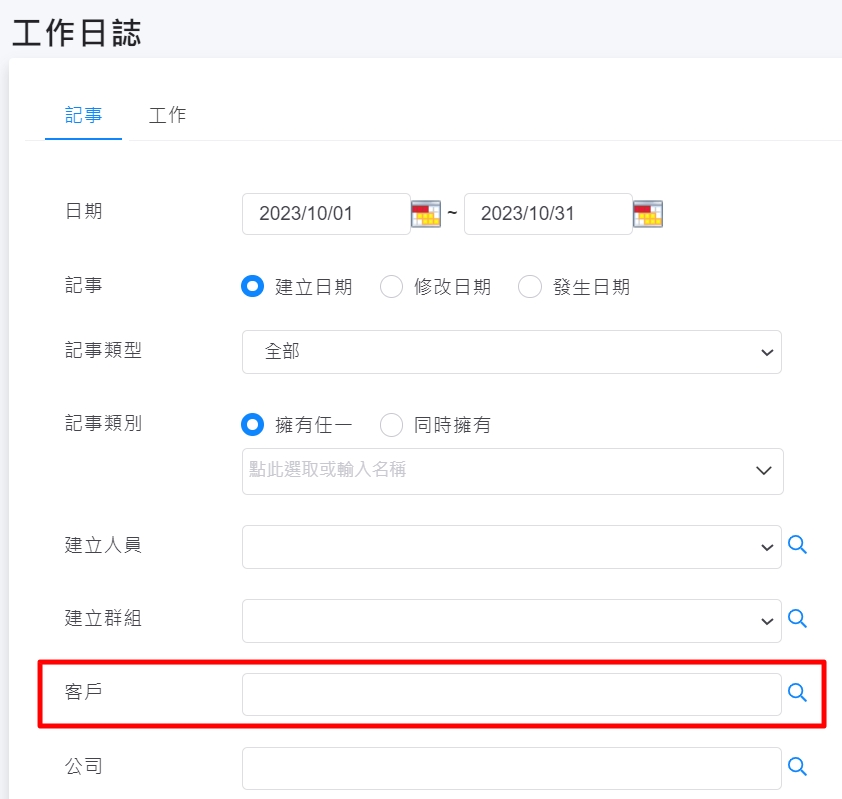Screen dimensions: 842x799
Task: Focus start date field 2023/10/01
Action: [x=326, y=214]
